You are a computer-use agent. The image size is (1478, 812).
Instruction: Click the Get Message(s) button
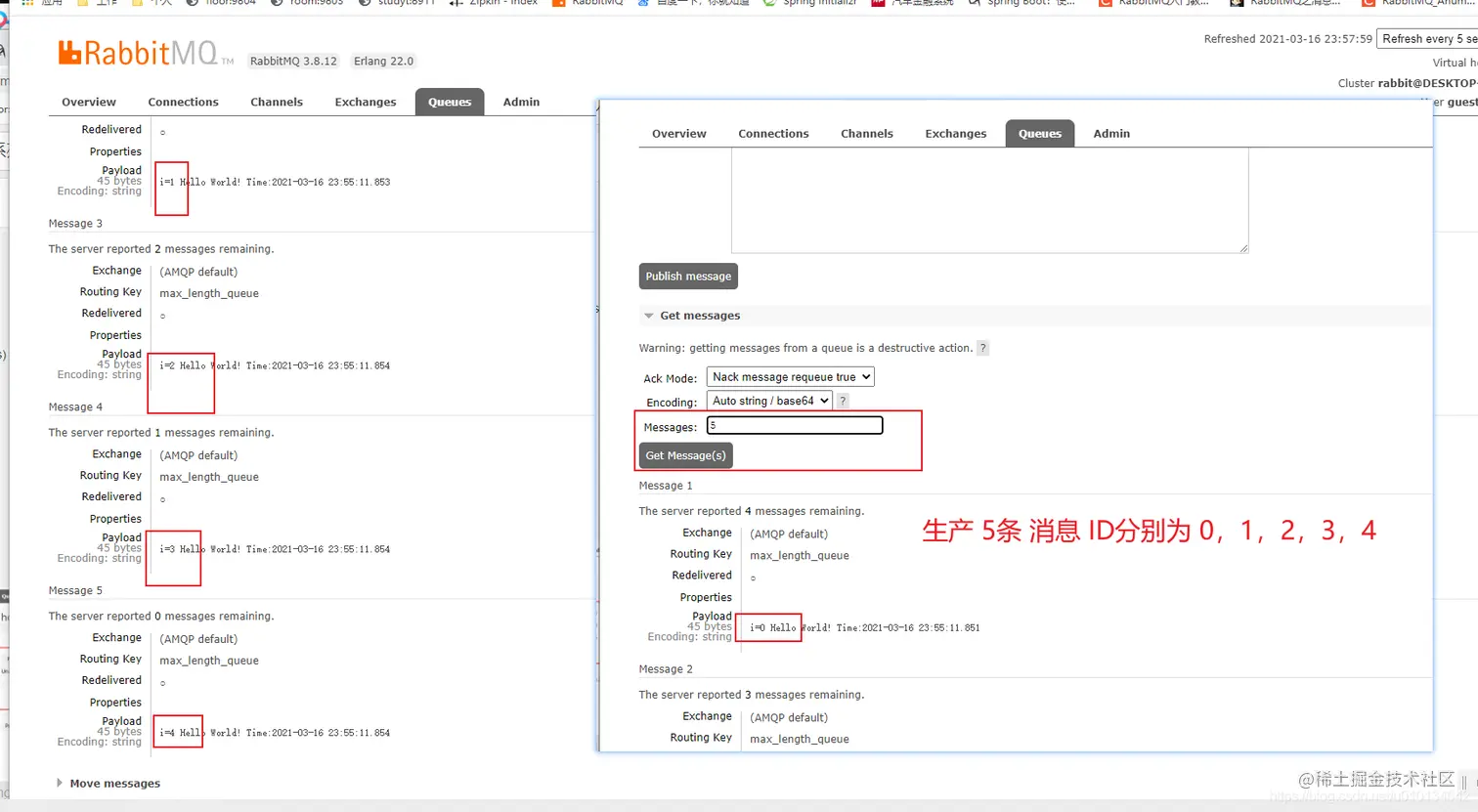pos(685,455)
